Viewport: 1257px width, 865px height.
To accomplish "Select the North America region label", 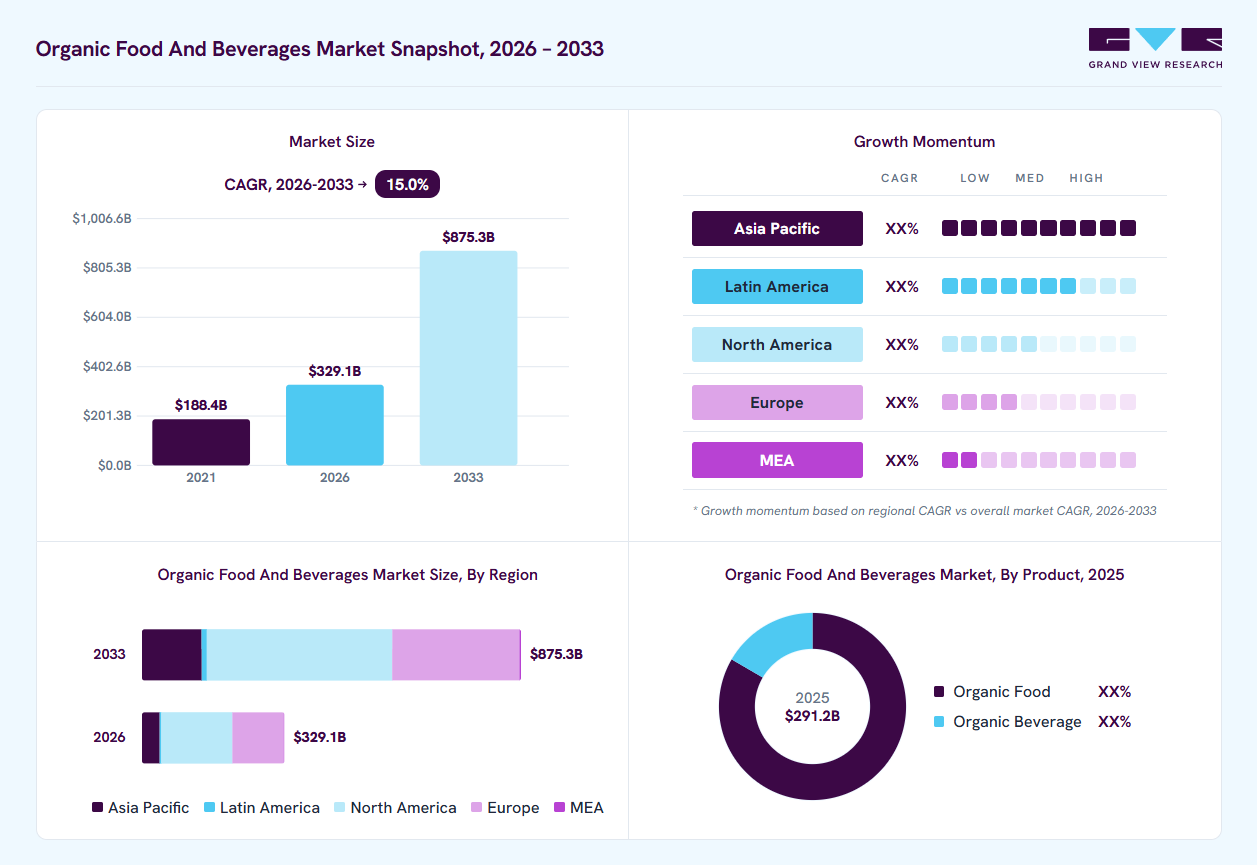I will [777, 344].
